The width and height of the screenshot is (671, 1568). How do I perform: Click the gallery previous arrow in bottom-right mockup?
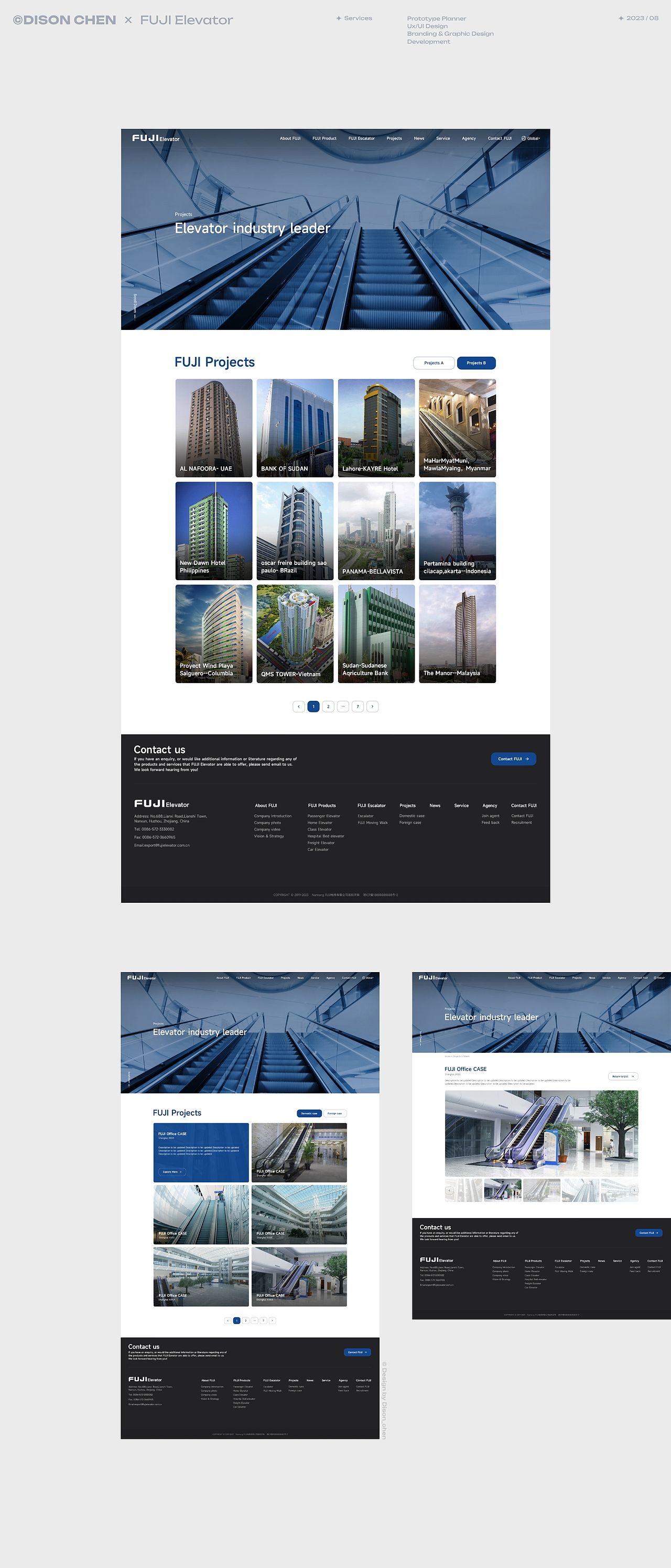point(450,1190)
